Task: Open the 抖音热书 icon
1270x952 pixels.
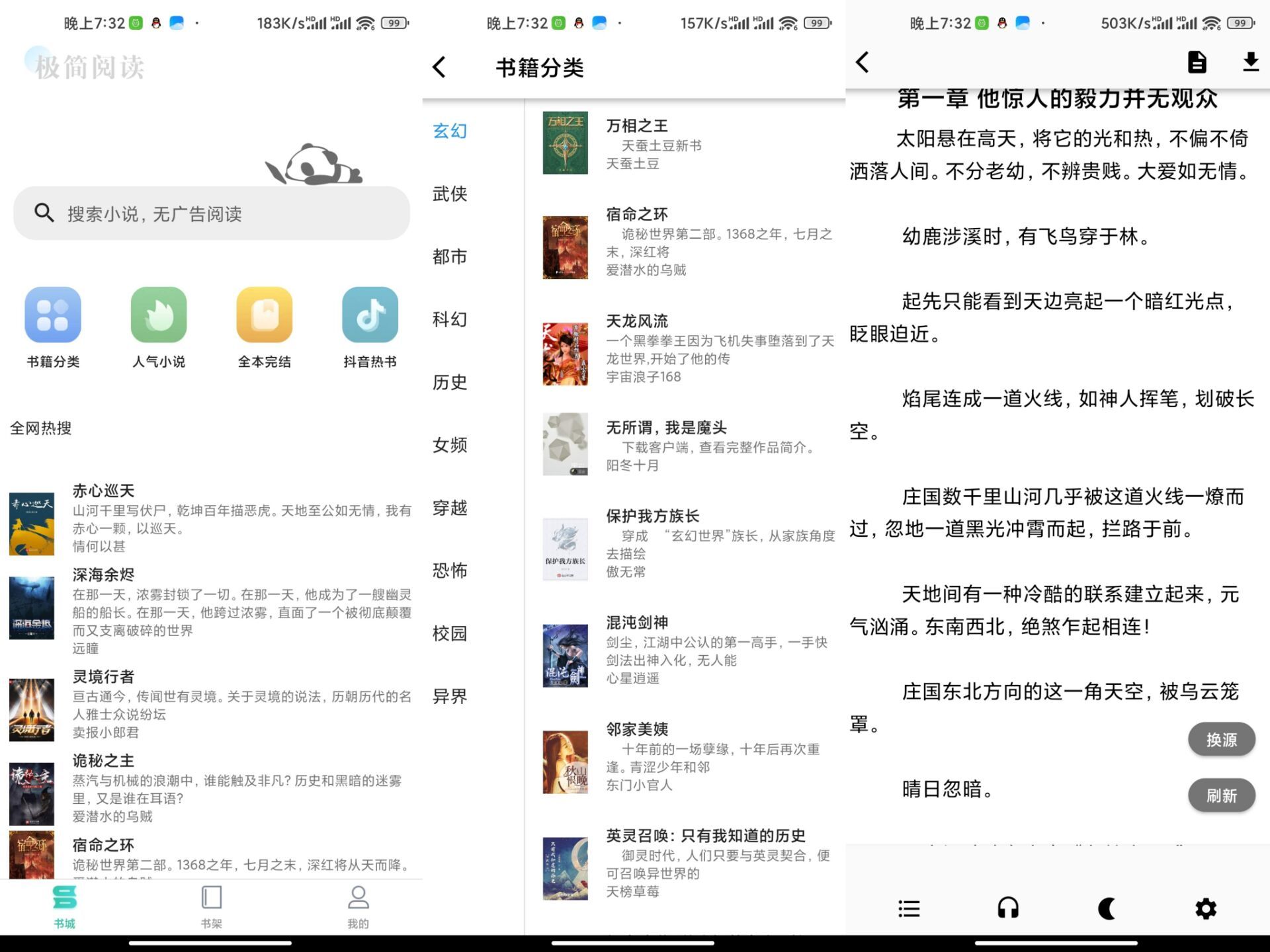Action: coord(369,315)
